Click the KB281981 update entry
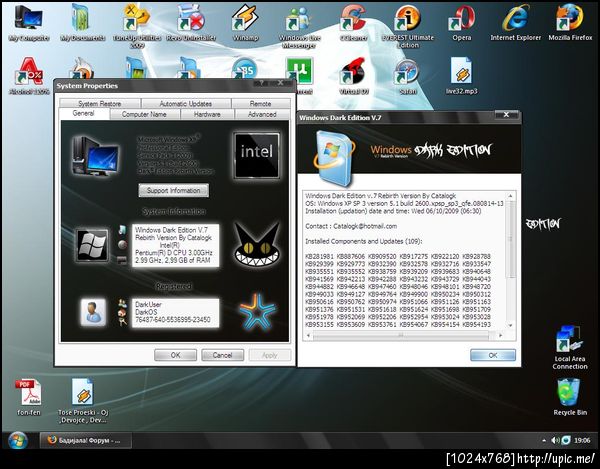Image resolution: width=600 pixels, height=469 pixels. [320, 256]
